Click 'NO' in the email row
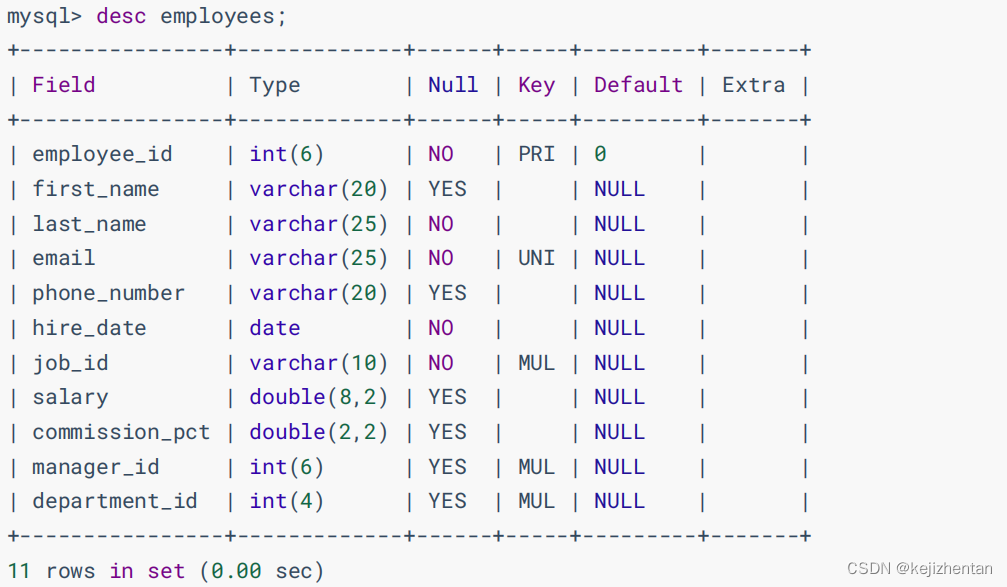Image resolution: width=1007 pixels, height=587 pixels. coord(441,258)
